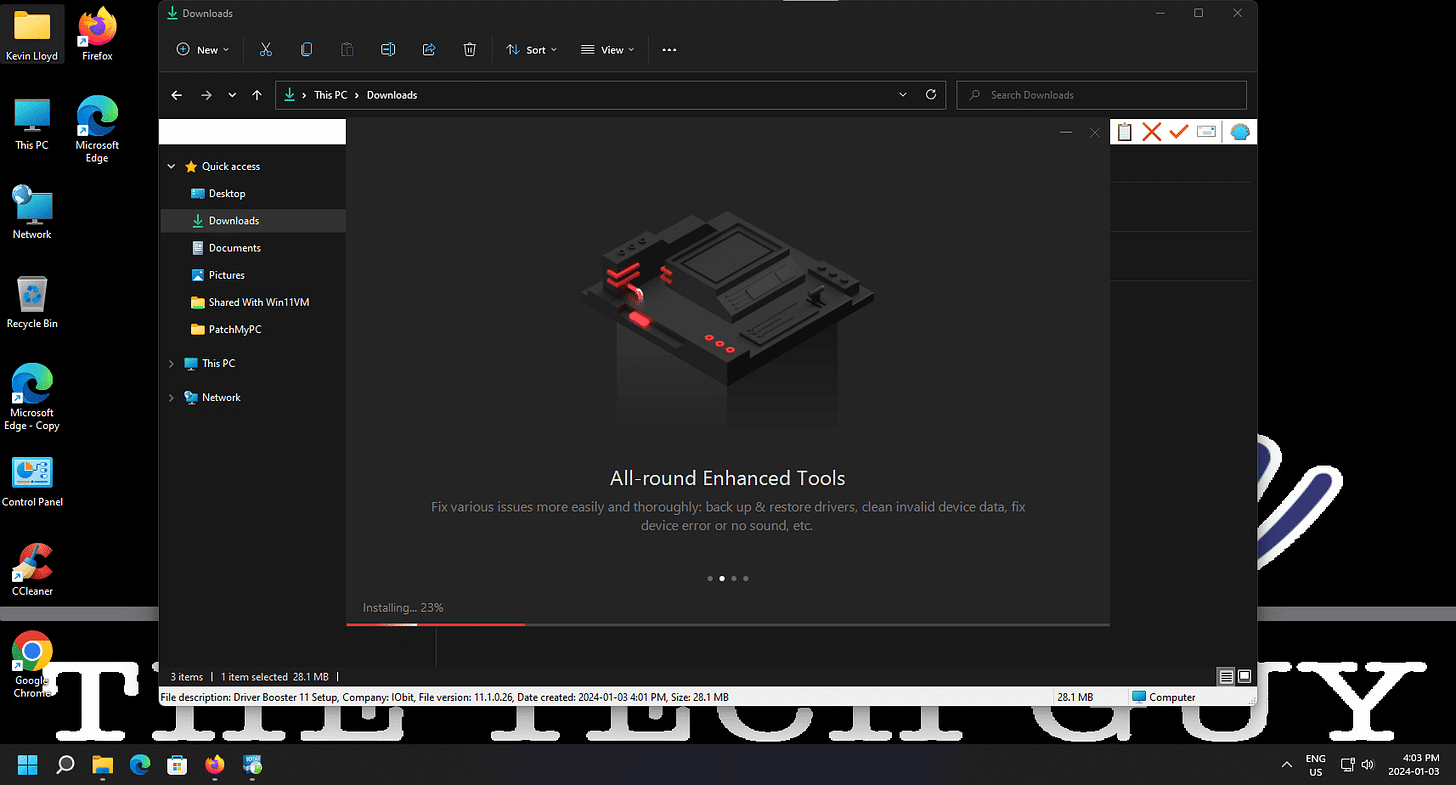1456x785 pixels.
Task: Open Control Panel desktop icon
Action: click(32, 481)
